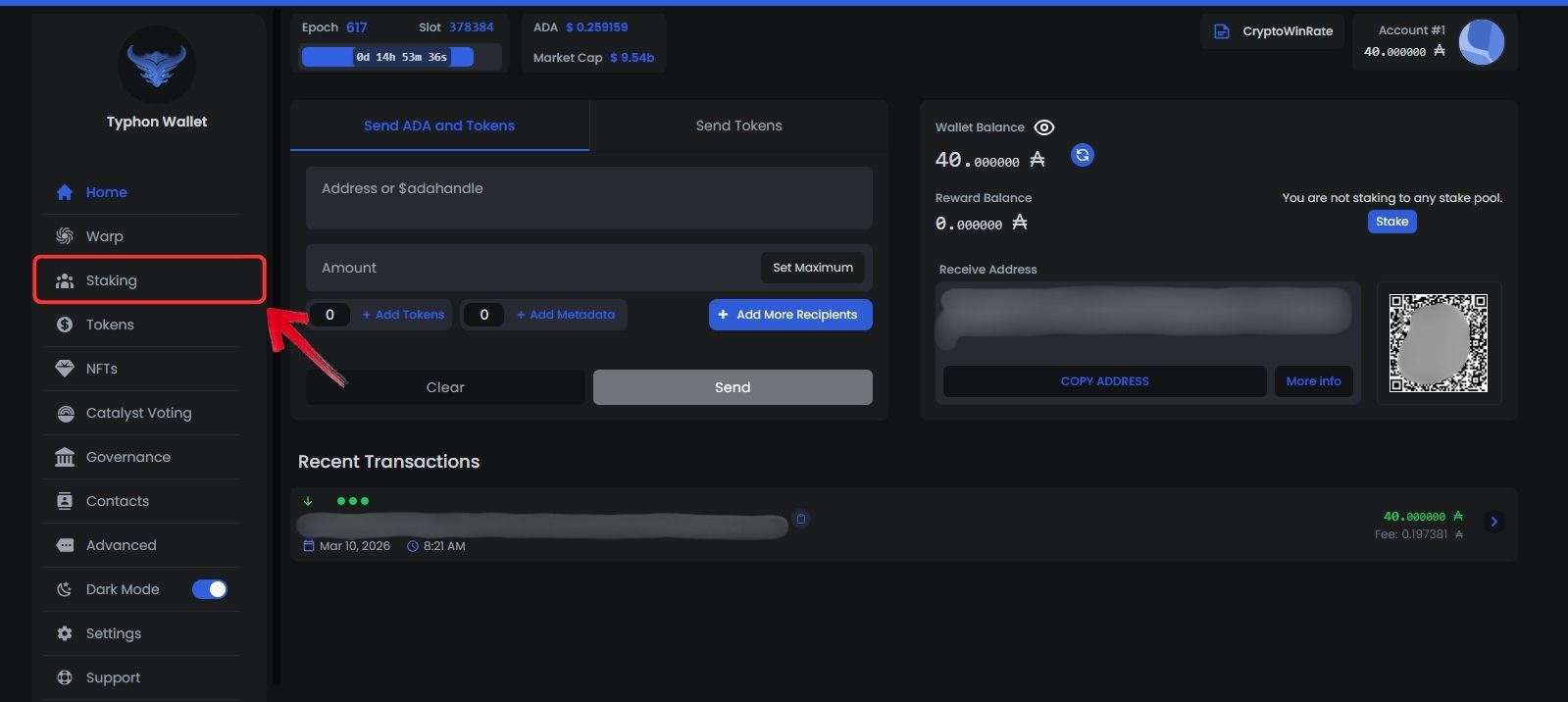
Task: Click the slot value 378384
Action: [x=472, y=27]
